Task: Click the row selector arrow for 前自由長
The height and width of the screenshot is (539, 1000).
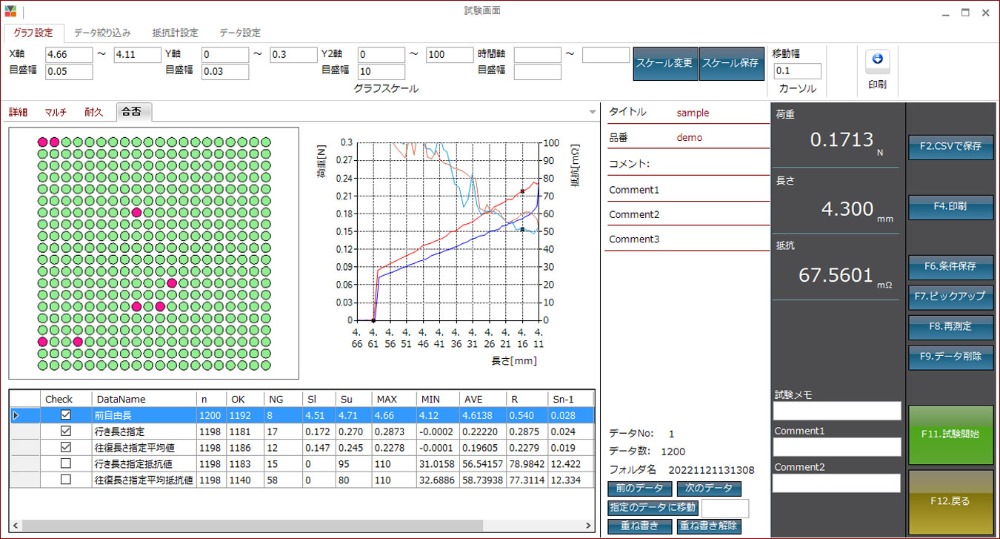Action: pos(15,415)
